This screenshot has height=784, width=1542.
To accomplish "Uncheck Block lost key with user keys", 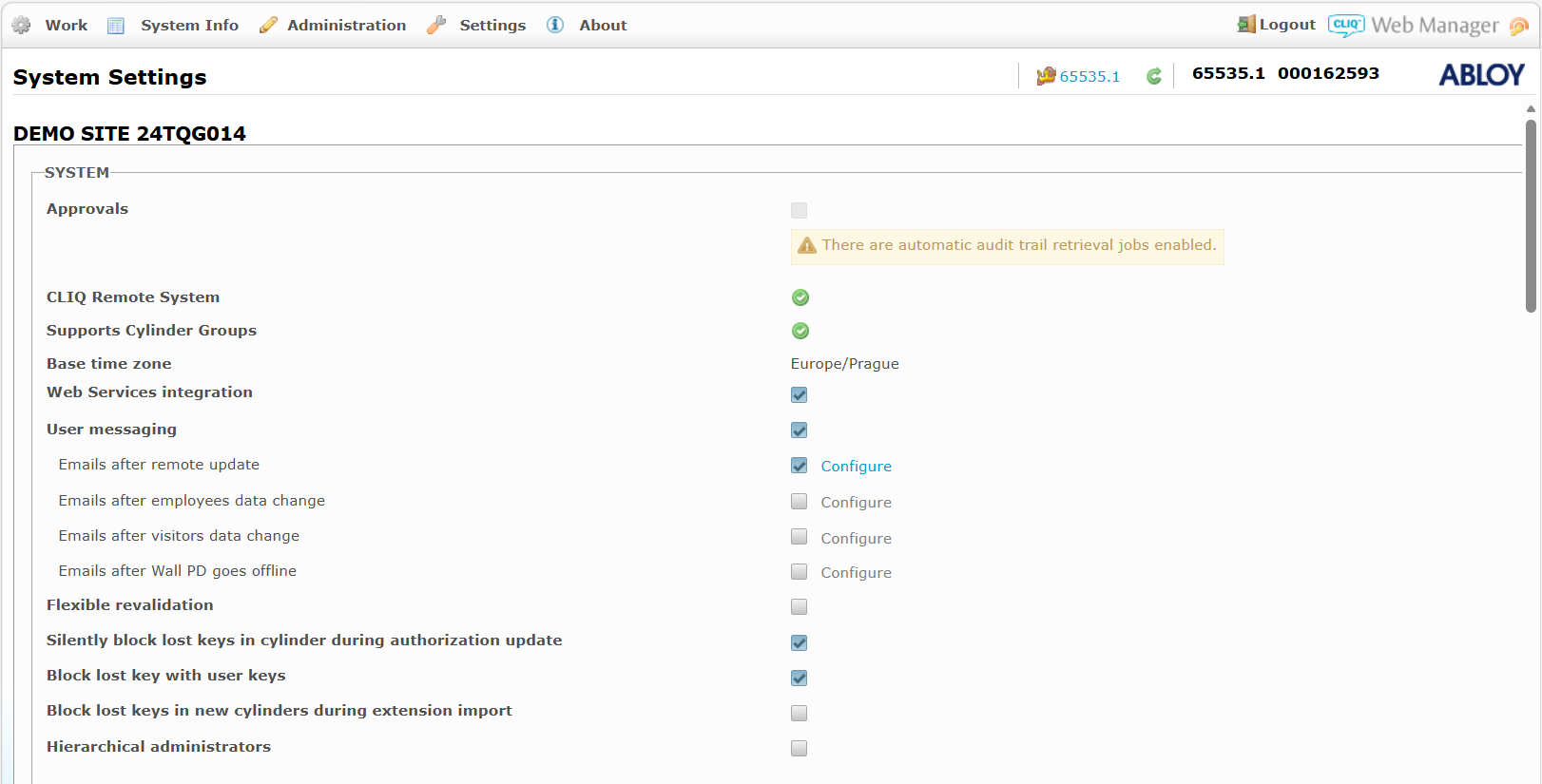I will point(800,678).
